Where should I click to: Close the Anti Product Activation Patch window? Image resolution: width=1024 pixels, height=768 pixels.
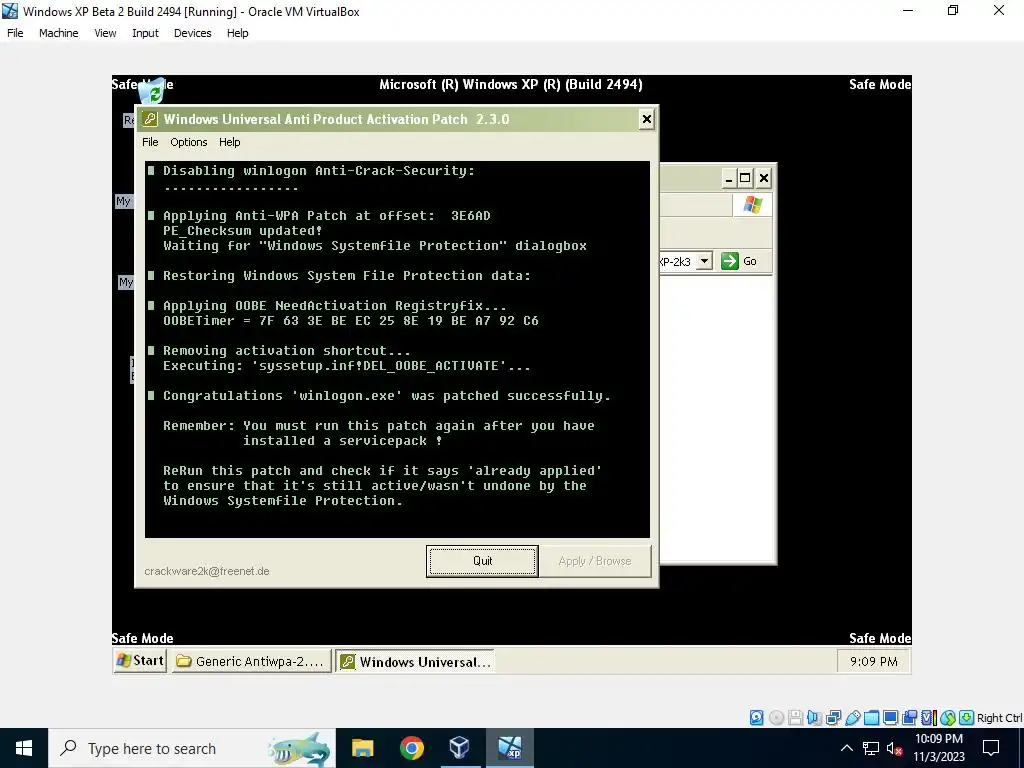tap(647, 119)
